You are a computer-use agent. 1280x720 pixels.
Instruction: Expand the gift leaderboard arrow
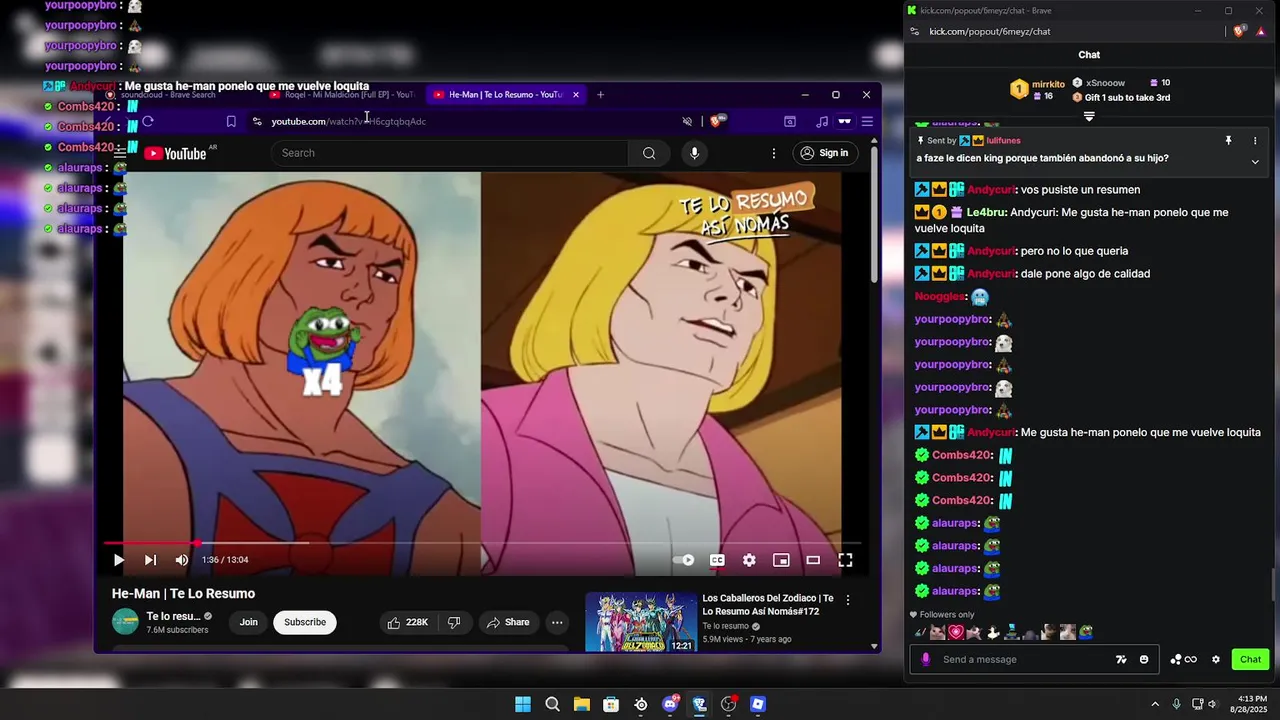click(1089, 116)
